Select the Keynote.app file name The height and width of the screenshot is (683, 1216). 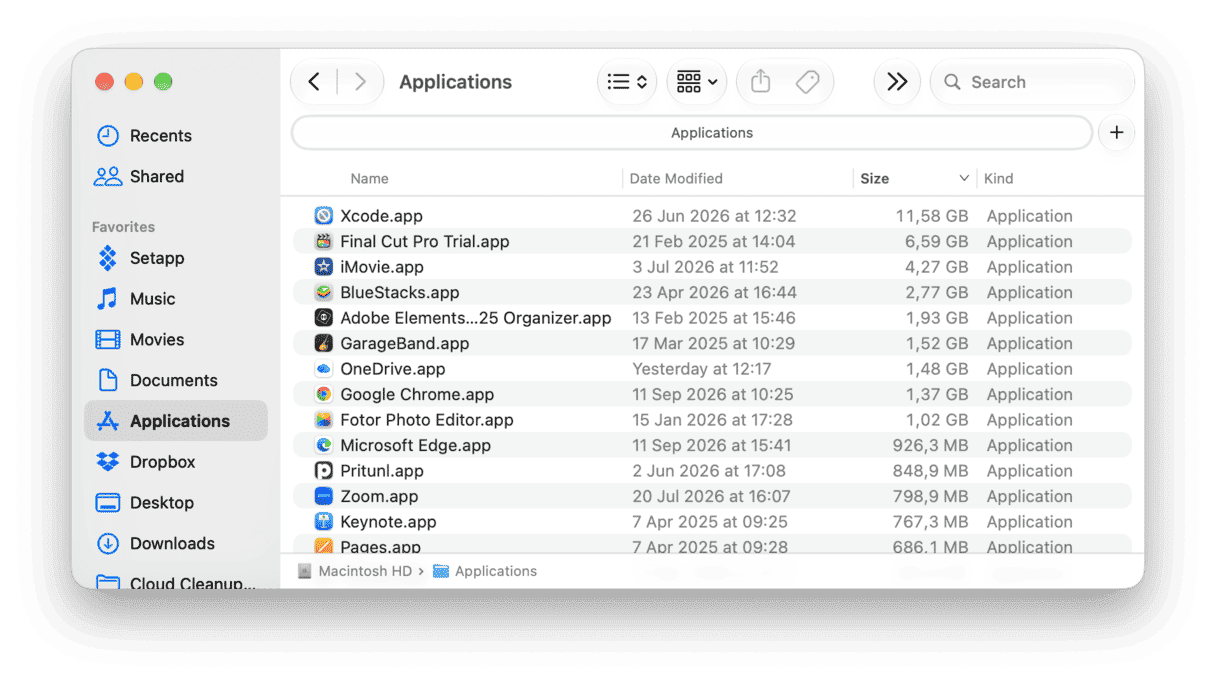tap(388, 522)
